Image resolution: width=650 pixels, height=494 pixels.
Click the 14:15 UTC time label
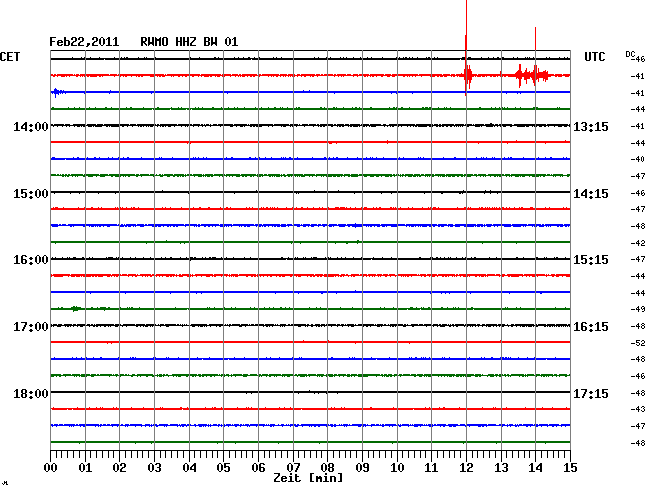(591, 194)
